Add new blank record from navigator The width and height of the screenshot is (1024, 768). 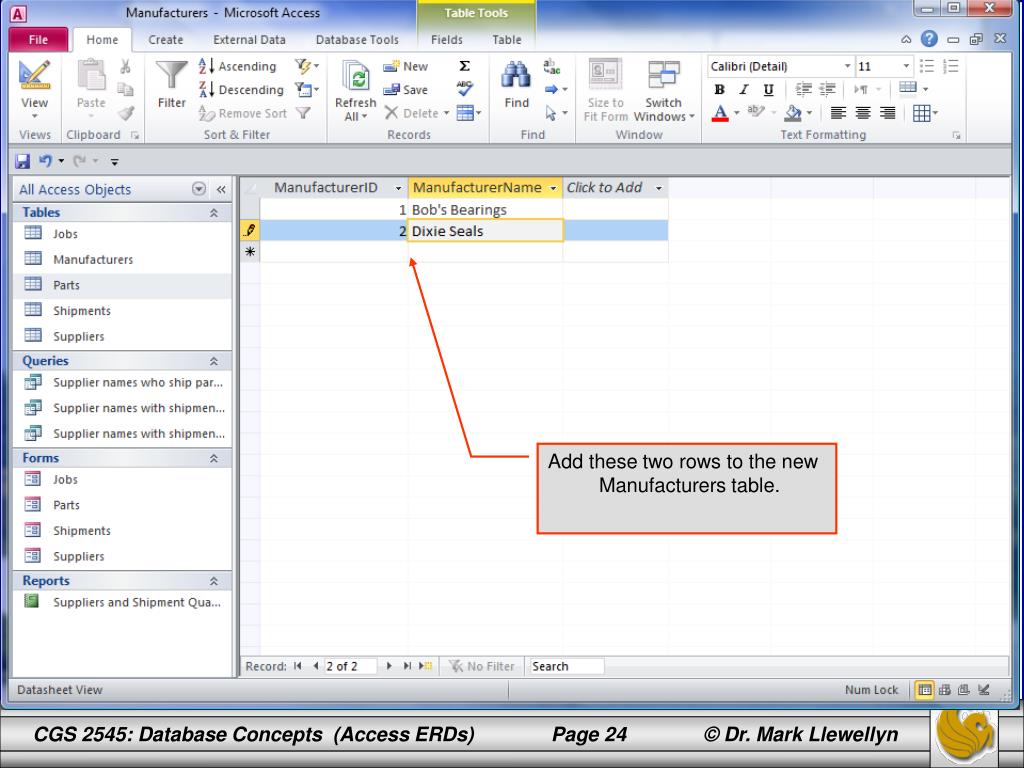425,666
